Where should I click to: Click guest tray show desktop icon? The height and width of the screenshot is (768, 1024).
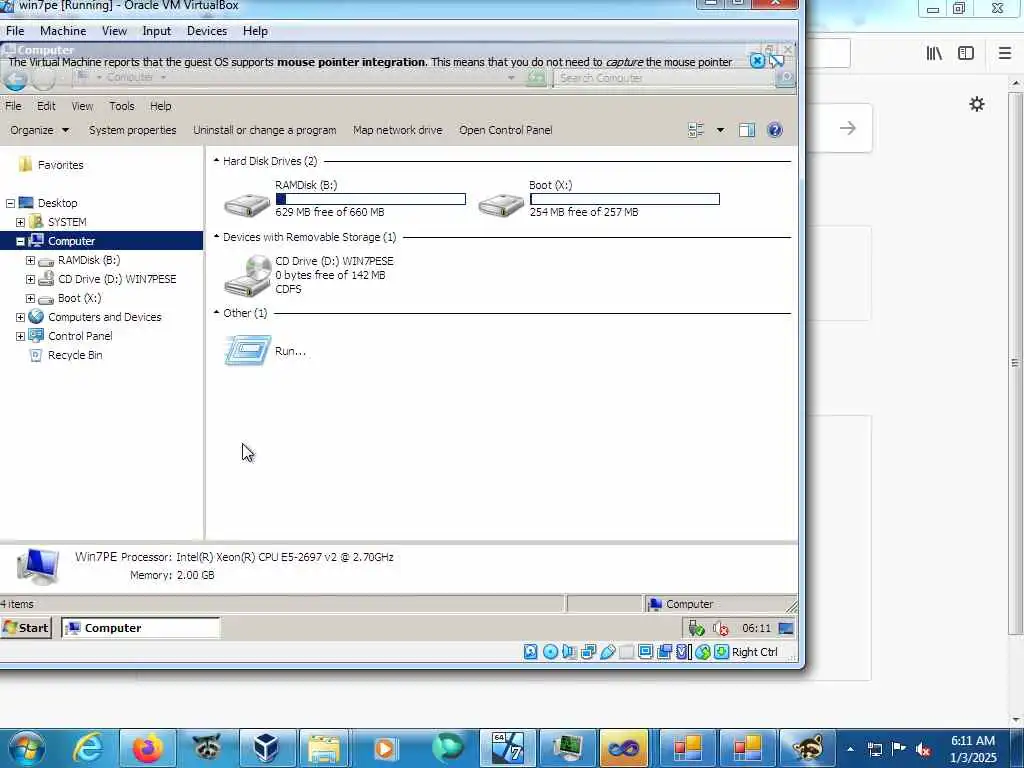786,628
